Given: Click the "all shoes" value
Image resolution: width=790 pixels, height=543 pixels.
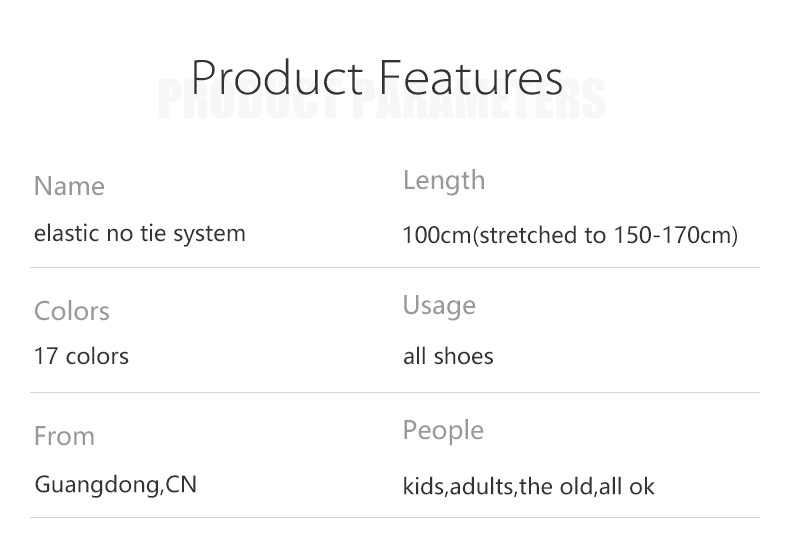Looking at the screenshot, I should click(x=448, y=357).
